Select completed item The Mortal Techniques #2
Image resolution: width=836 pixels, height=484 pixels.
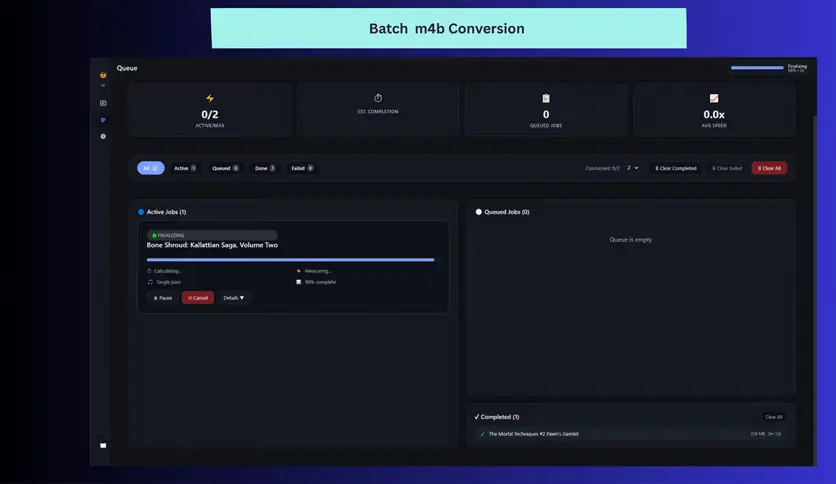tap(631, 434)
